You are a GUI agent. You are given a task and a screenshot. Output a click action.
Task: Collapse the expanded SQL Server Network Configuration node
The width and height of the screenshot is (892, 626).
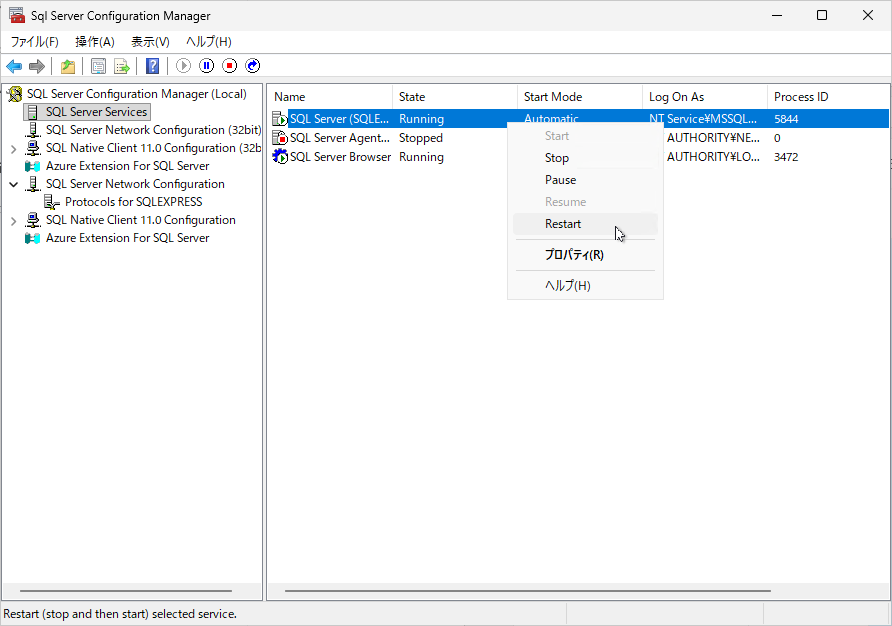point(13,184)
